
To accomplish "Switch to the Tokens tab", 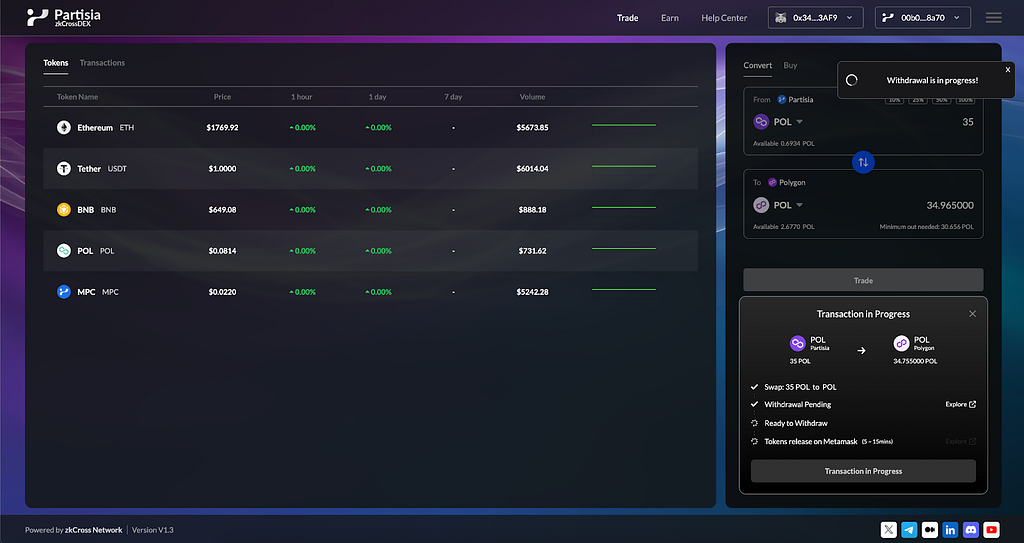I will pyautogui.click(x=56, y=63).
